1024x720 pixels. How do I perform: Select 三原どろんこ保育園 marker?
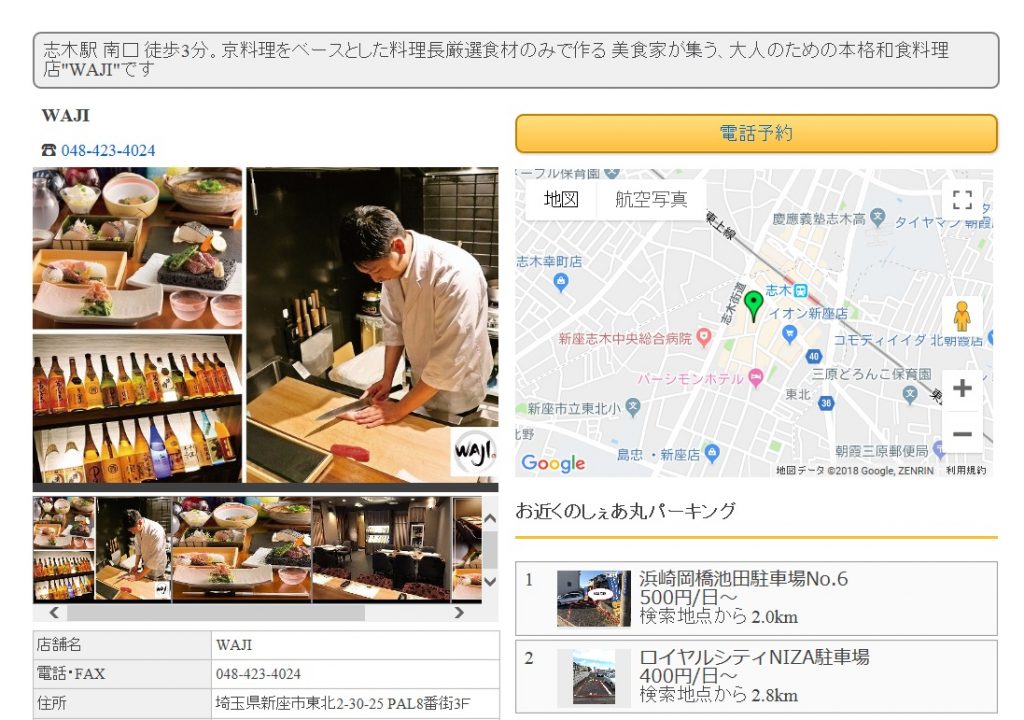[x=909, y=394]
